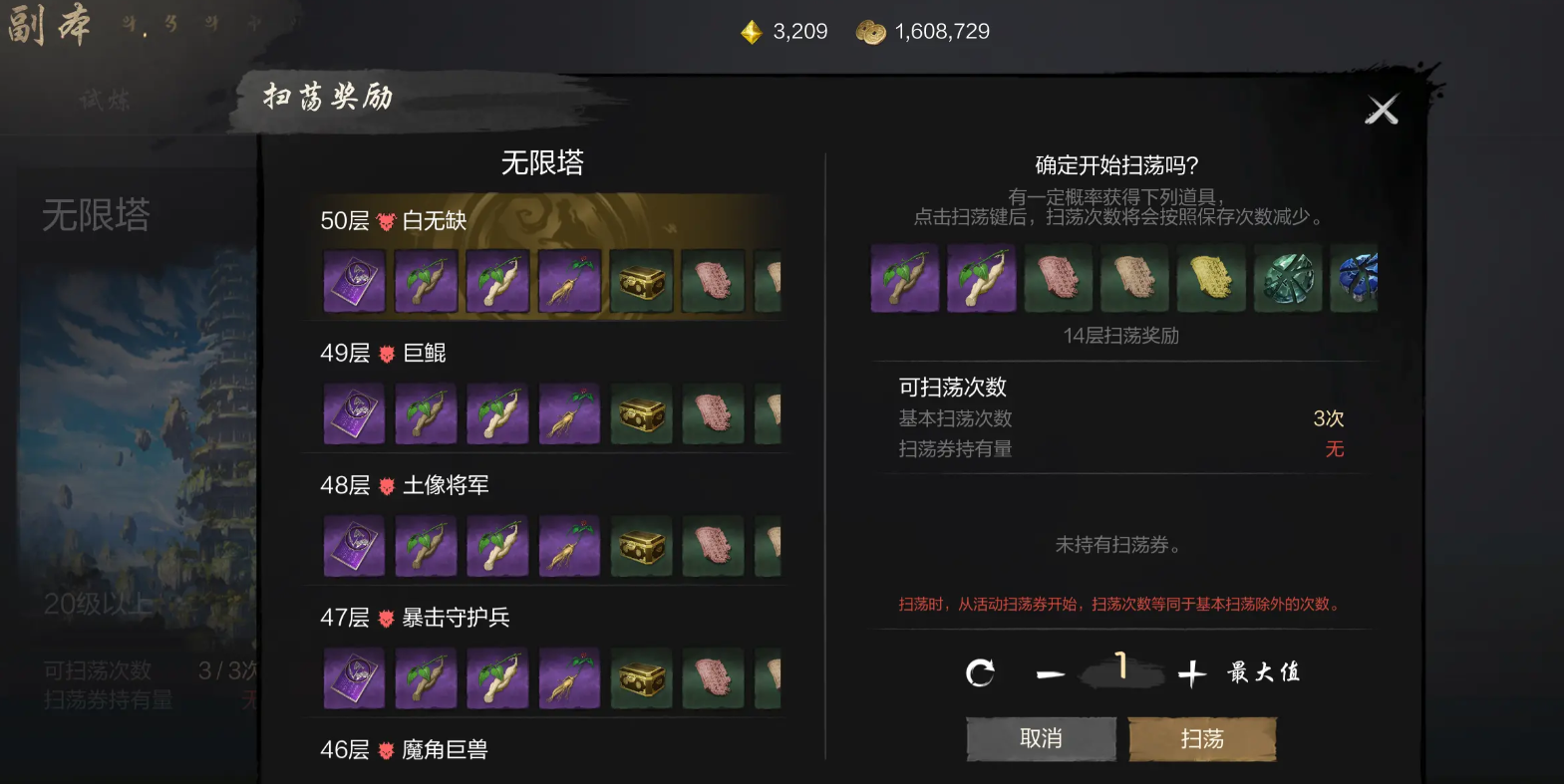Viewport: 1564px width, 784px height.
Task: Click the reset count refresh icon
Action: coord(980,673)
